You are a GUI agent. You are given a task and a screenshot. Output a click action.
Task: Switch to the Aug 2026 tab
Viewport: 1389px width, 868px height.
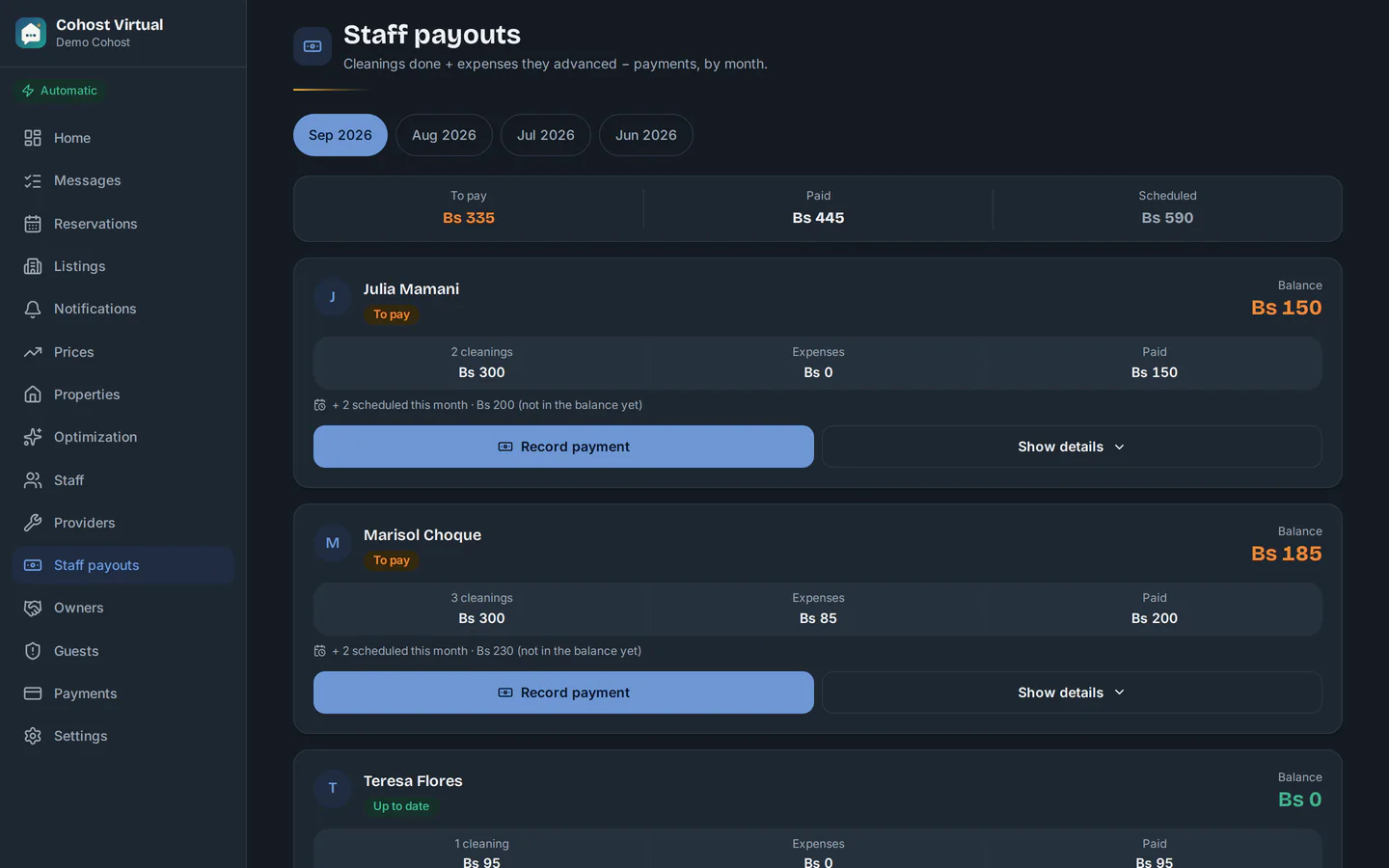pos(444,135)
